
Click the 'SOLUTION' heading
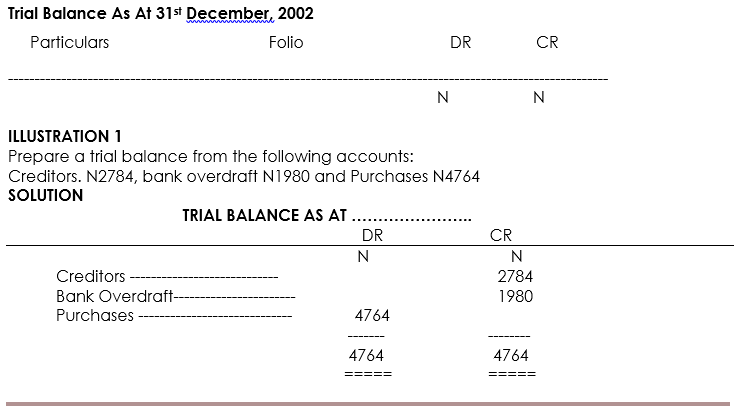pyautogui.click(x=45, y=196)
